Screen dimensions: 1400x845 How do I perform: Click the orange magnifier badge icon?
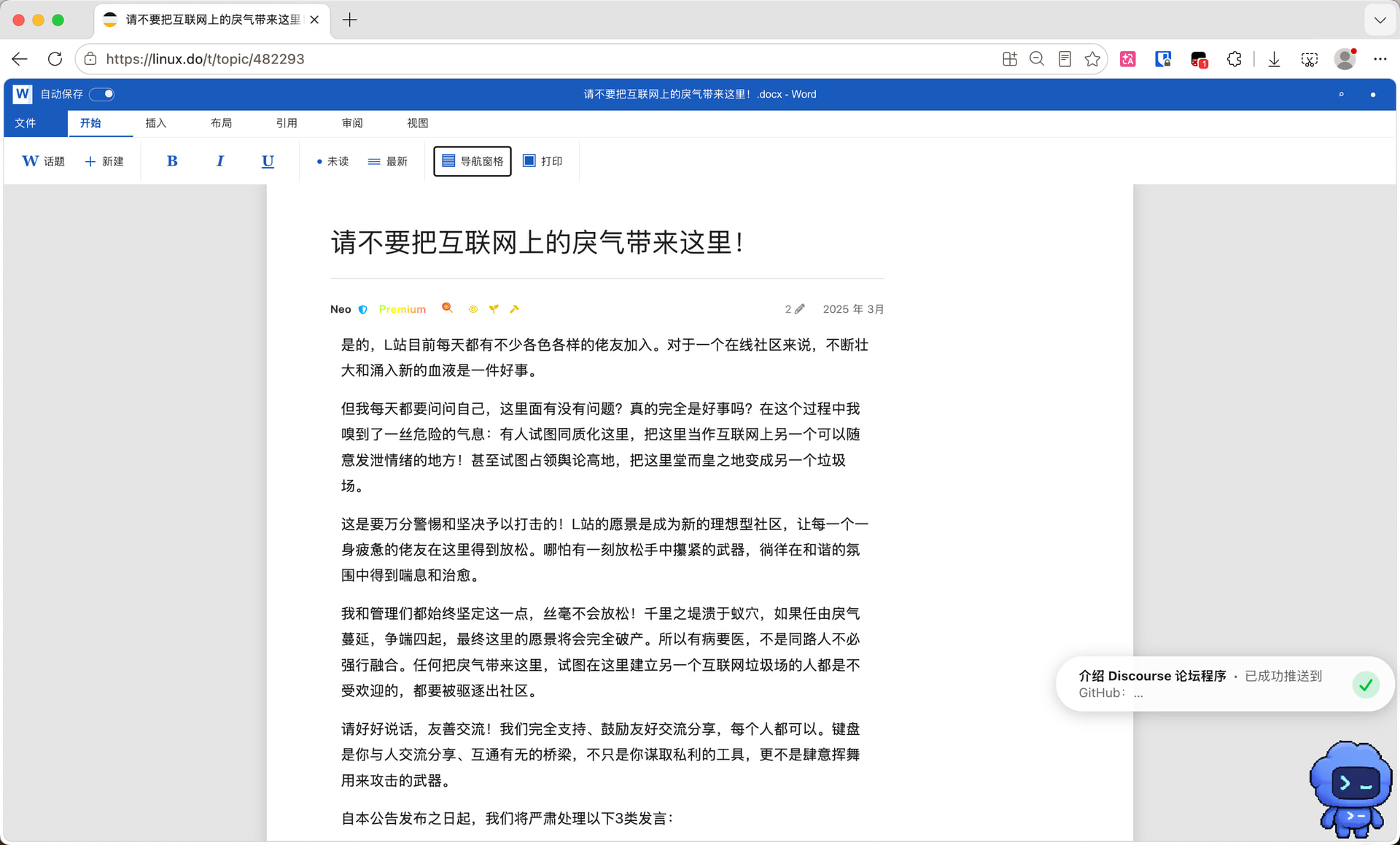pyautogui.click(x=447, y=308)
